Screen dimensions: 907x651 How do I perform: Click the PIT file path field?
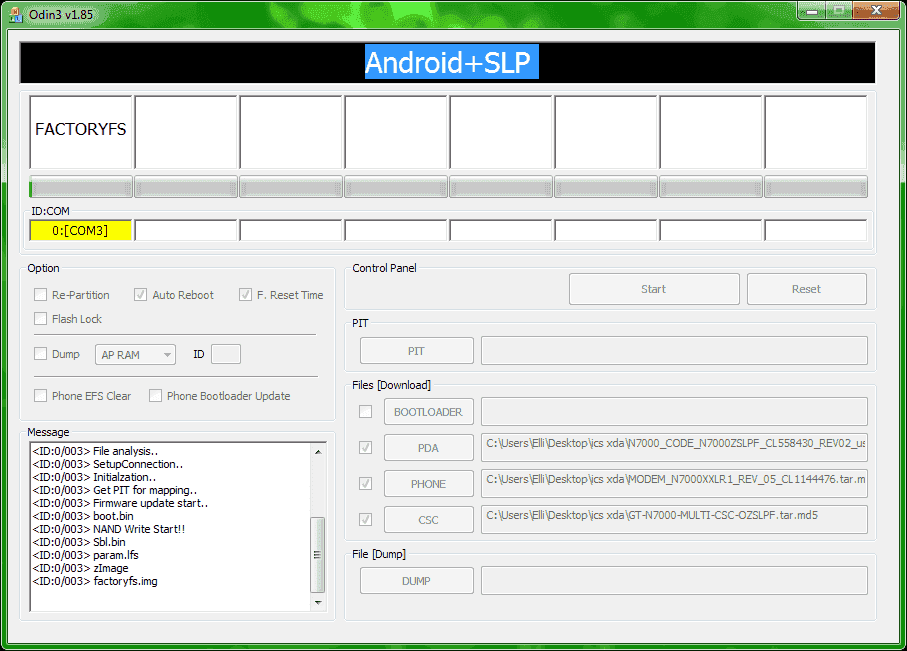674,351
